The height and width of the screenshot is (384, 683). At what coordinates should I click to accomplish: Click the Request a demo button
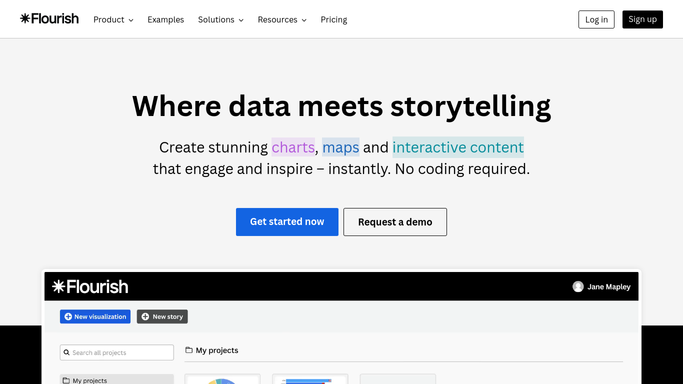point(395,222)
